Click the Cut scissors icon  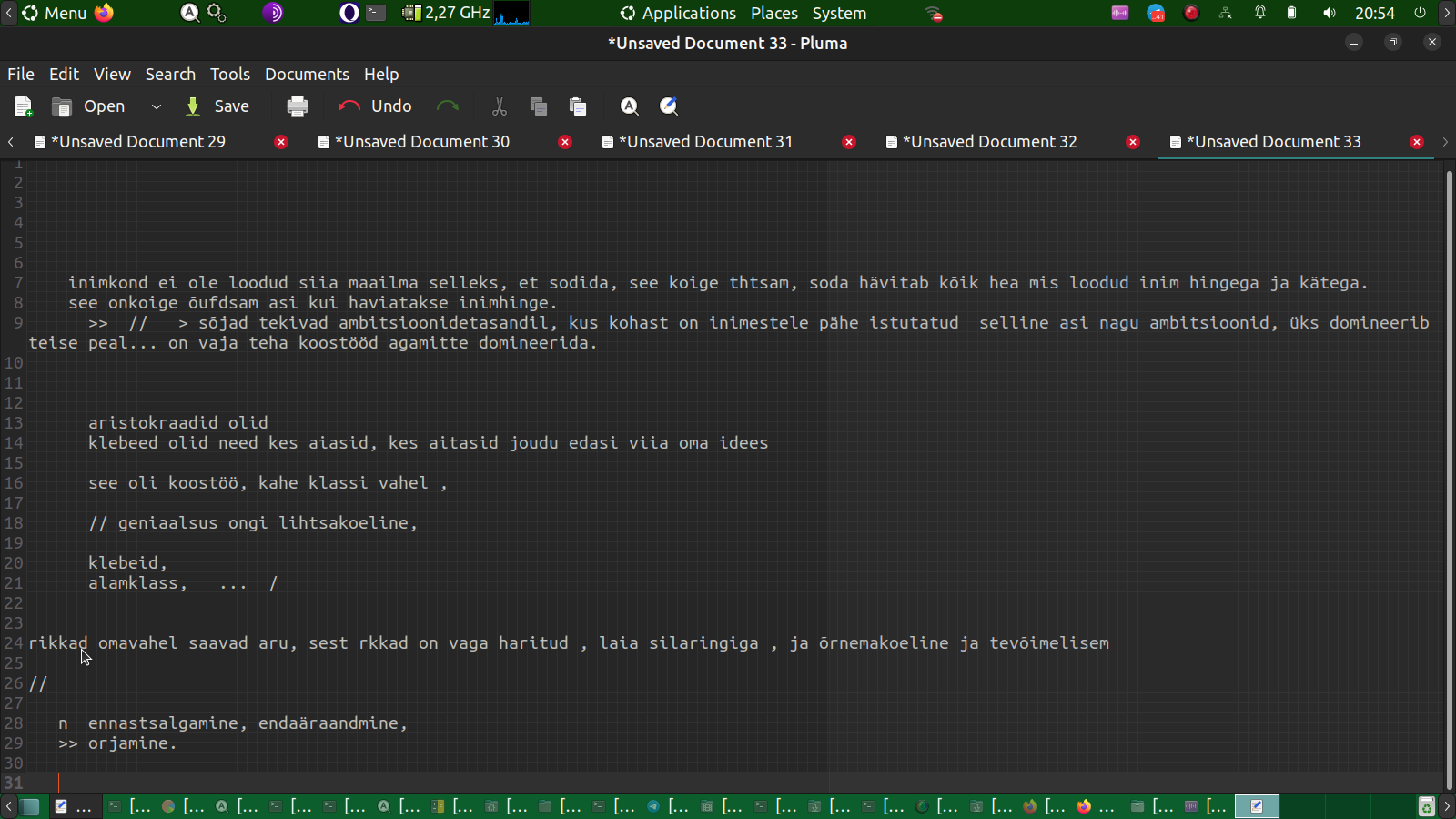click(x=499, y=106)
